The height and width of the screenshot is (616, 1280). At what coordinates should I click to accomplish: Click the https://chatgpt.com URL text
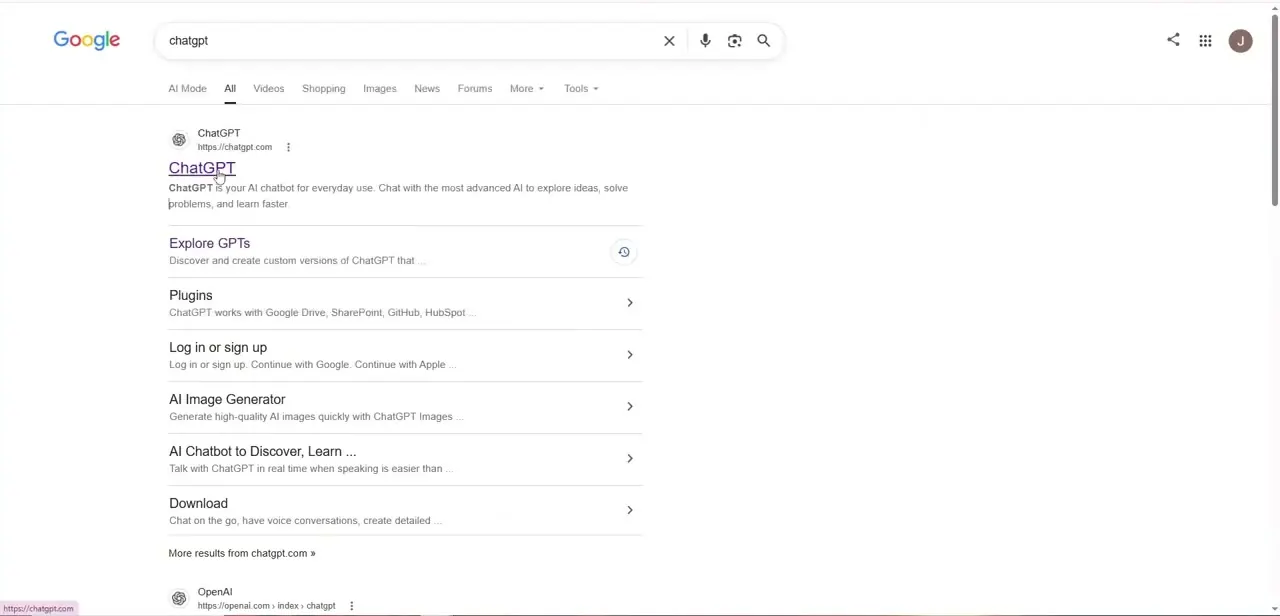pos(235,147)
